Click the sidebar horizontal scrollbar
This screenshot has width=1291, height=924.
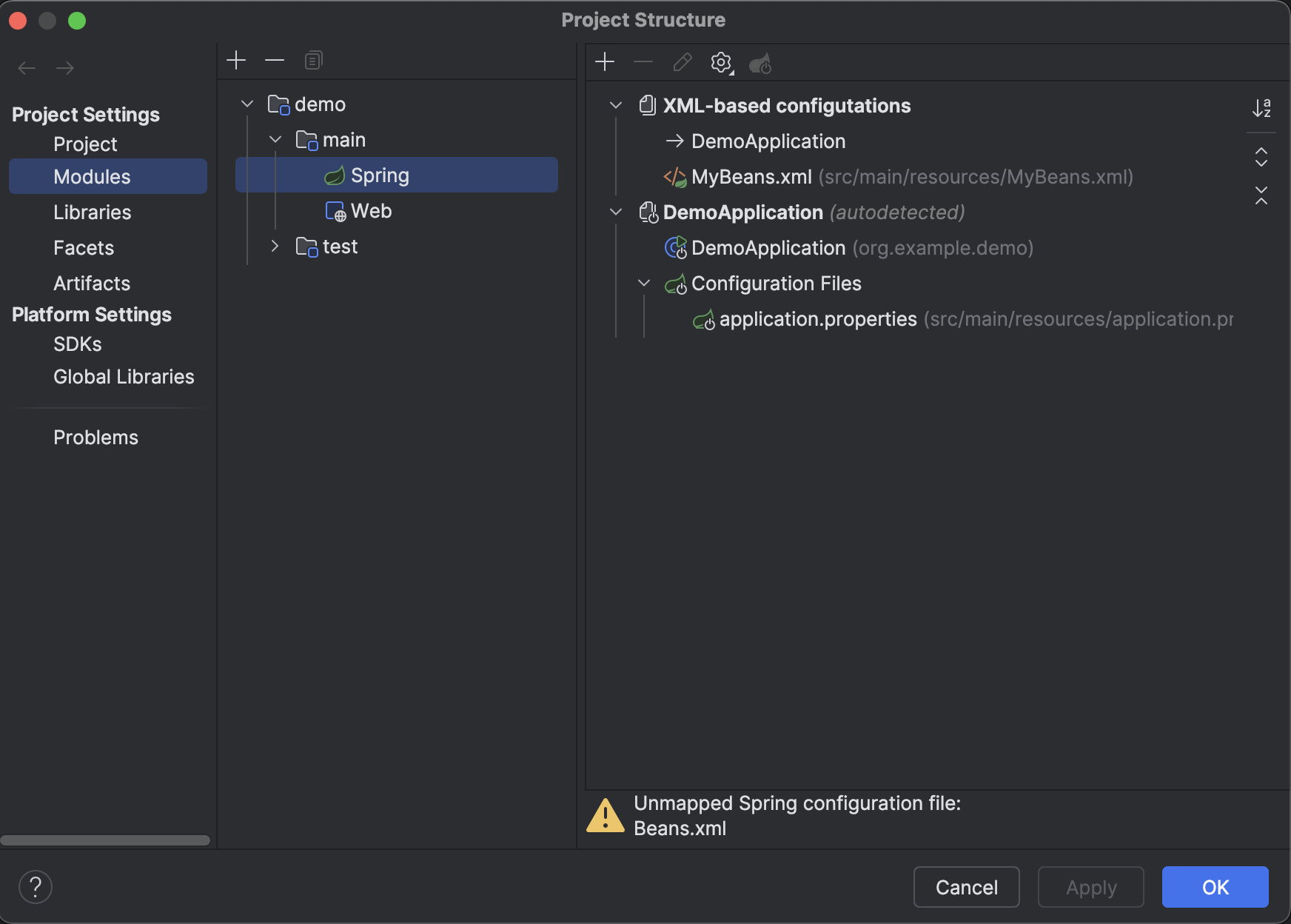(x=105, y=840)
